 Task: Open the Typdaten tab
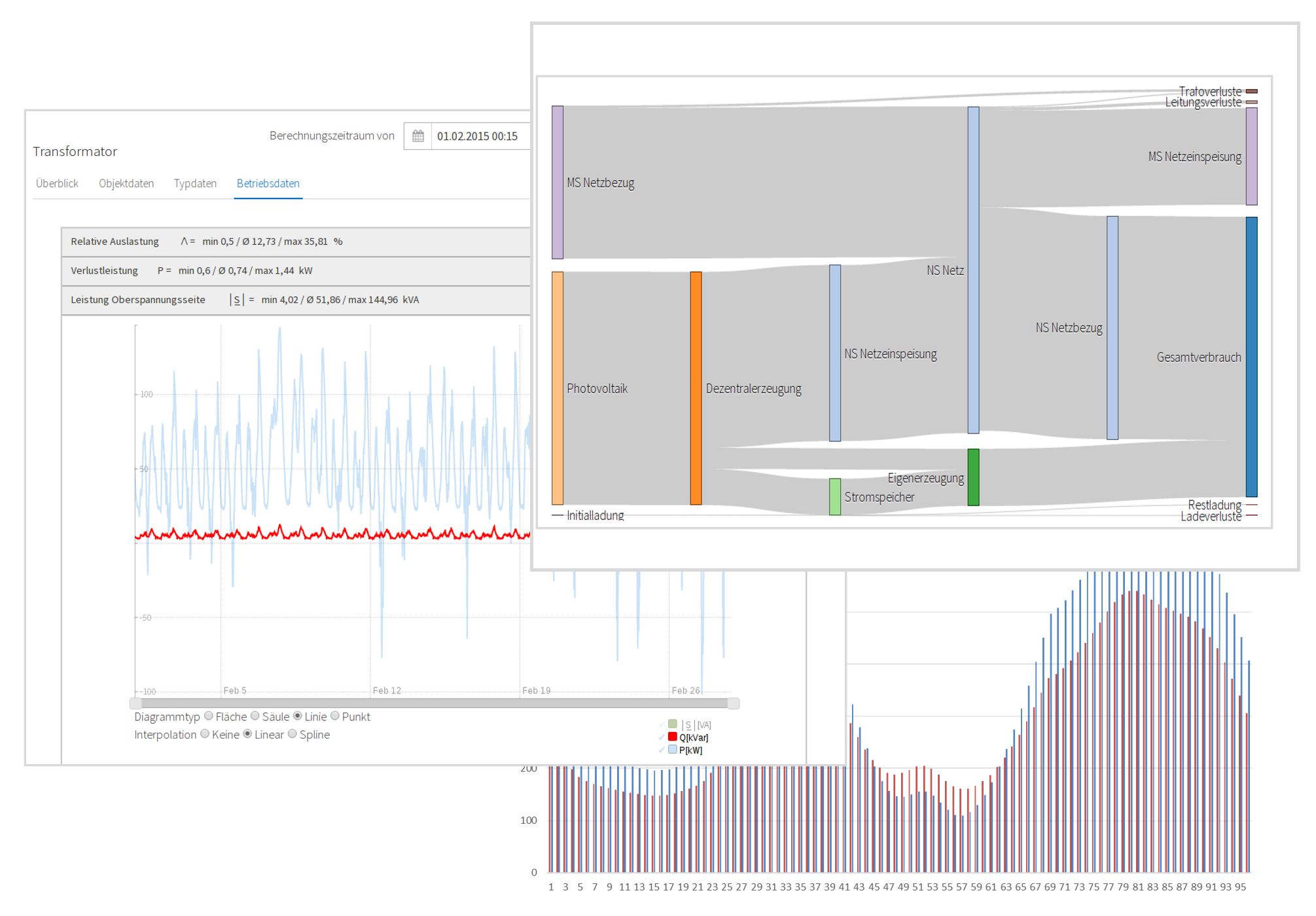[x=195, y=183]
